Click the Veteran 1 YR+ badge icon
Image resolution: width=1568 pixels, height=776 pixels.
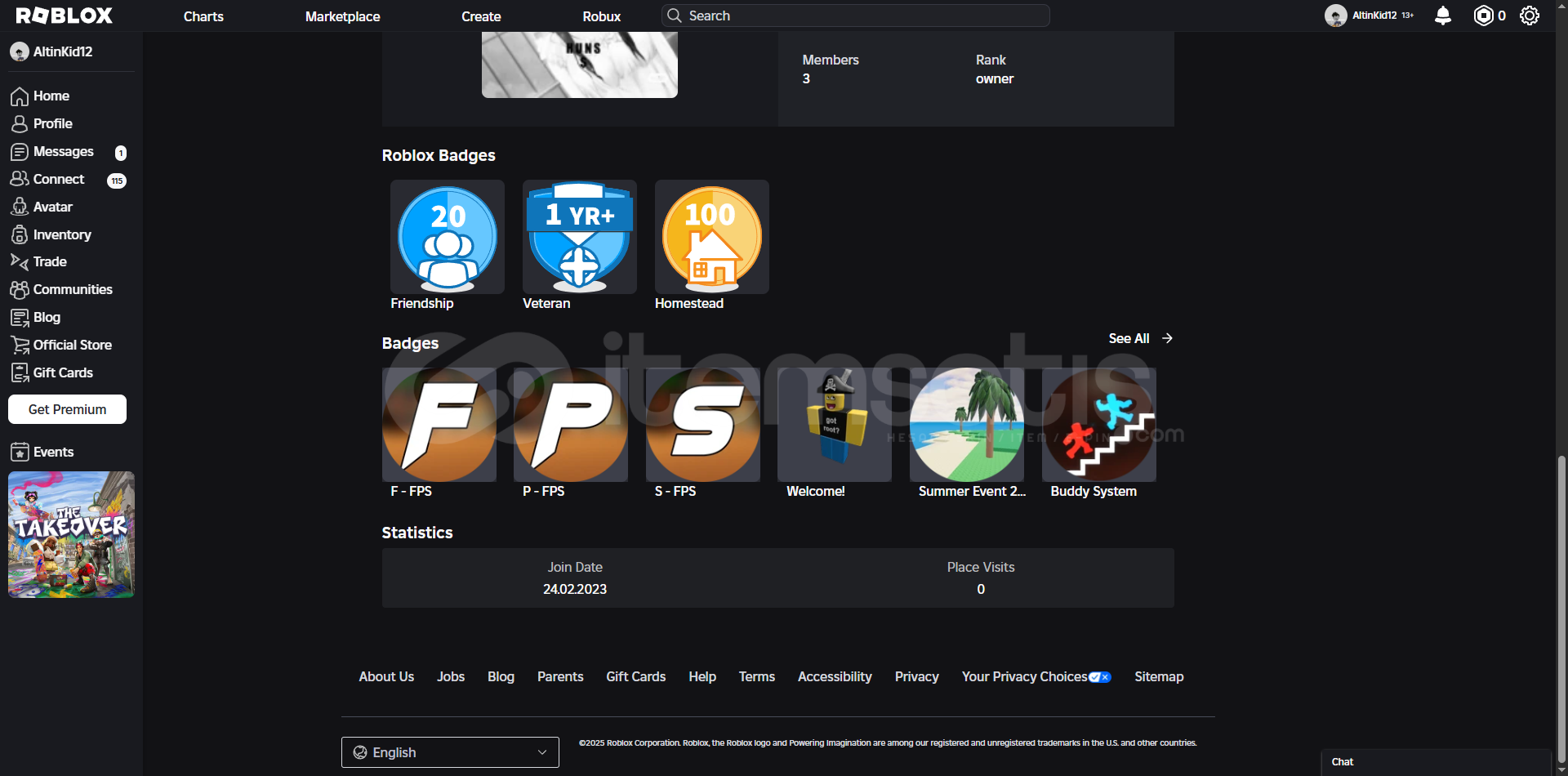point(580,237)
